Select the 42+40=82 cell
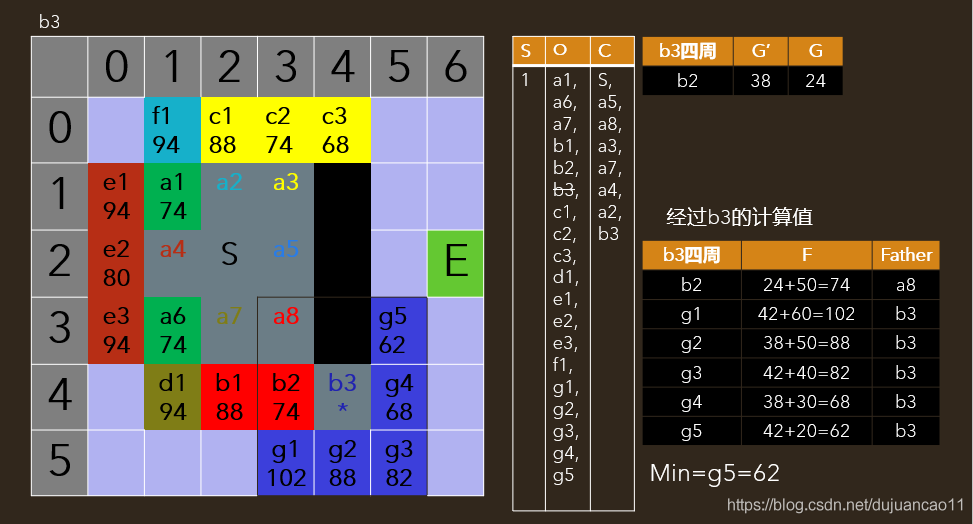The image size is (973, 524). click(x=807, y=373)
